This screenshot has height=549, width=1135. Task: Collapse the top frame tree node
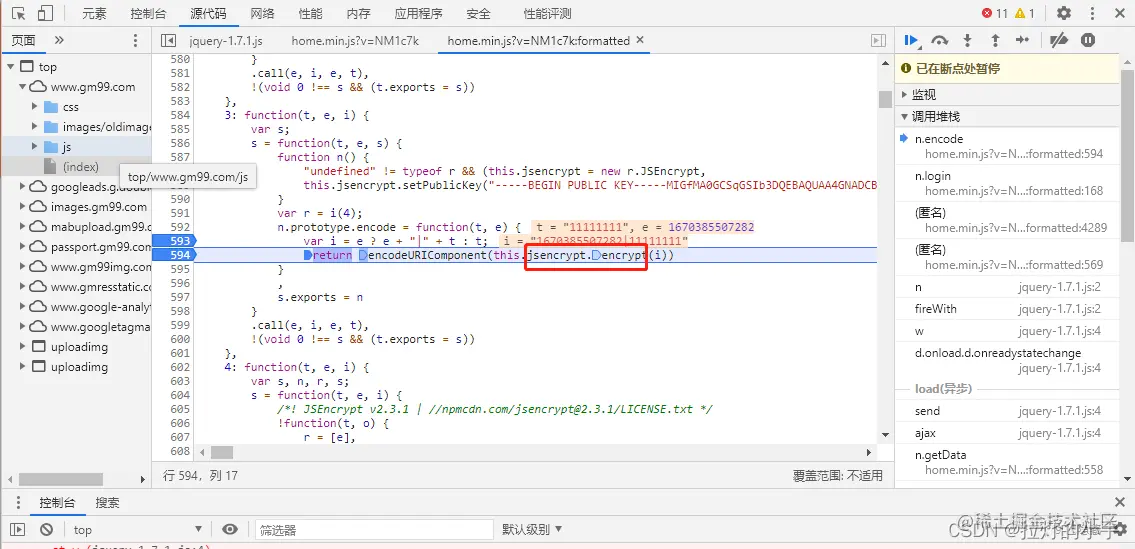point(11,67)
